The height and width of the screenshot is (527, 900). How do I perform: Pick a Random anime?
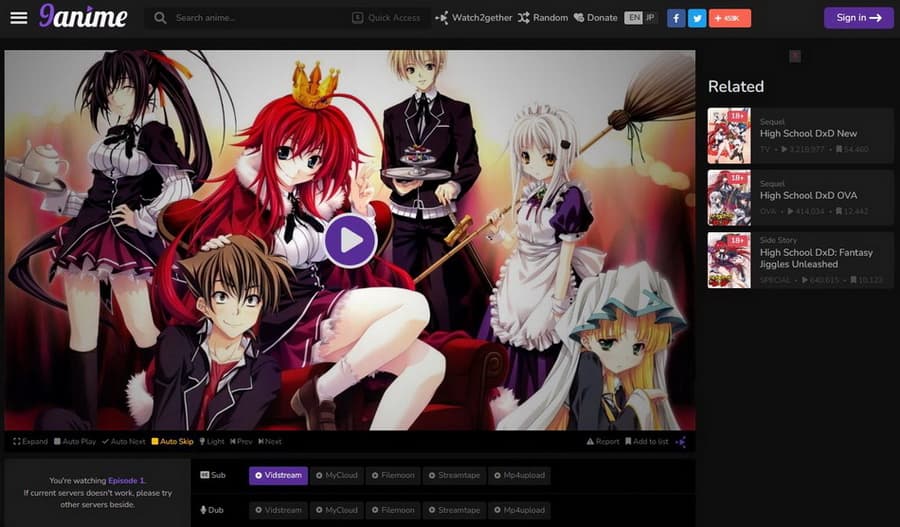click(542, 18)
